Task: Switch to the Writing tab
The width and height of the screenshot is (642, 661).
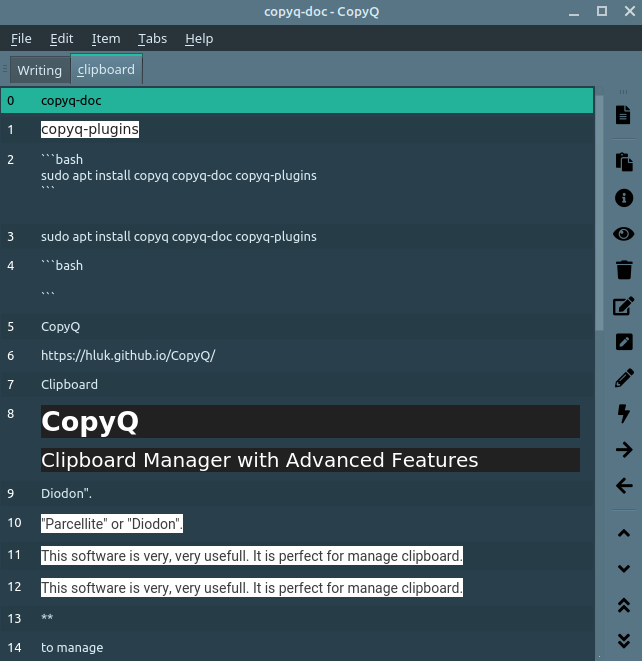Action: coord(40,70)
